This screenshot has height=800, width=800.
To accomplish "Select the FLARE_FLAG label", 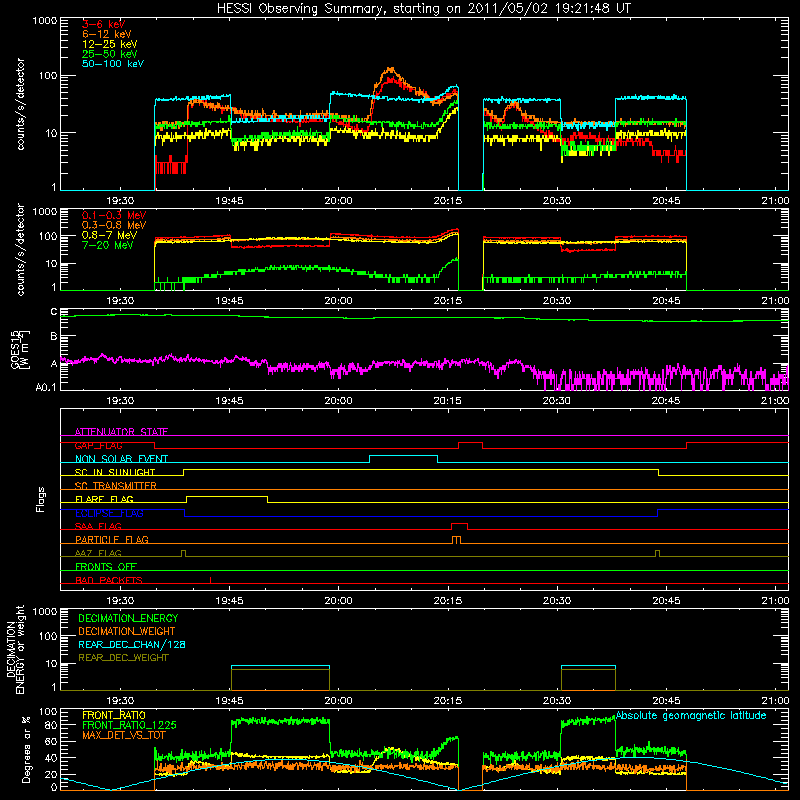I will click(x=104, y=499).
